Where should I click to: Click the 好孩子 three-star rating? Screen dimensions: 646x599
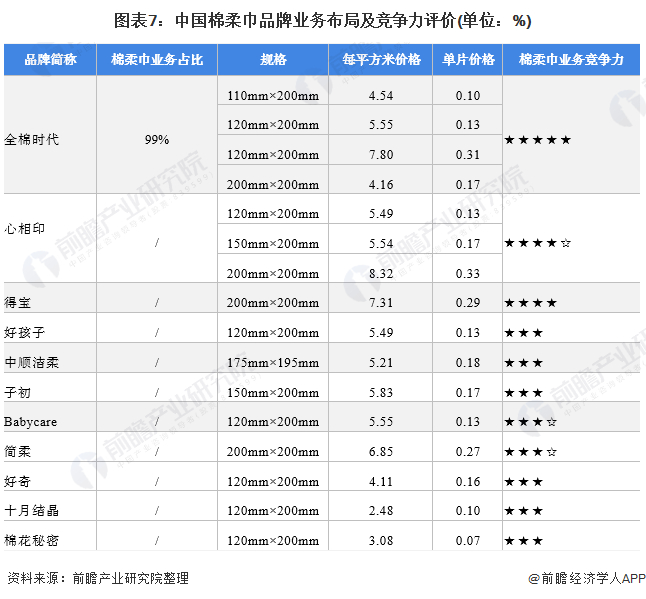pos(524,333)
